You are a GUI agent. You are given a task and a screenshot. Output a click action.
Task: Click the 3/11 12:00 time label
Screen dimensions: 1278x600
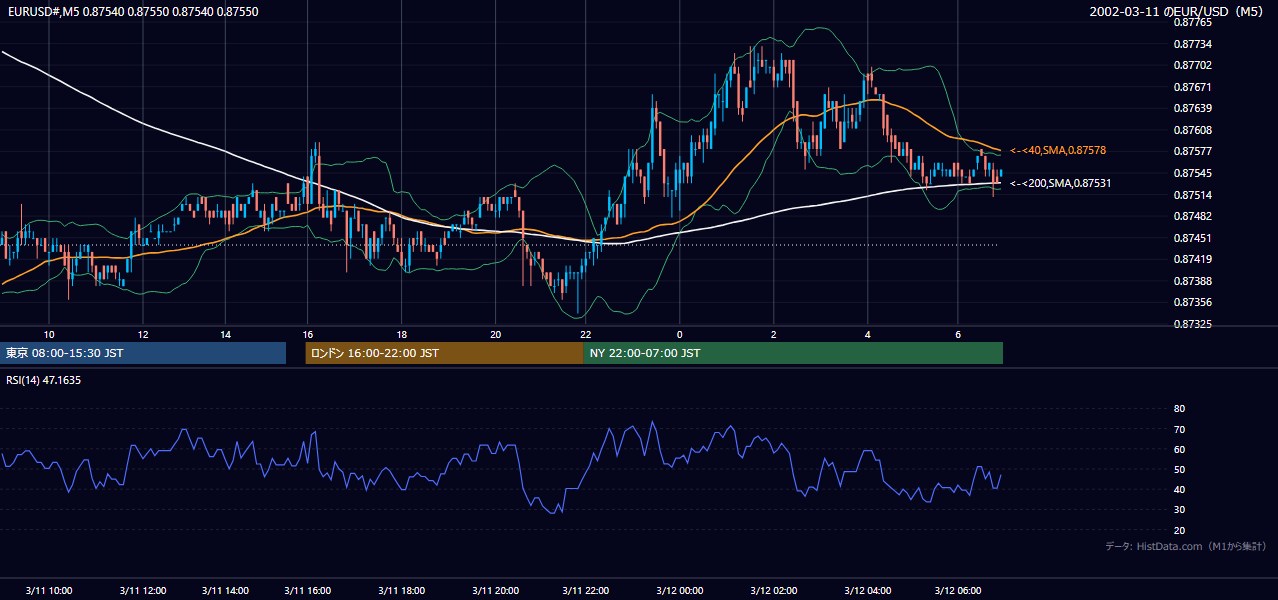143,590
